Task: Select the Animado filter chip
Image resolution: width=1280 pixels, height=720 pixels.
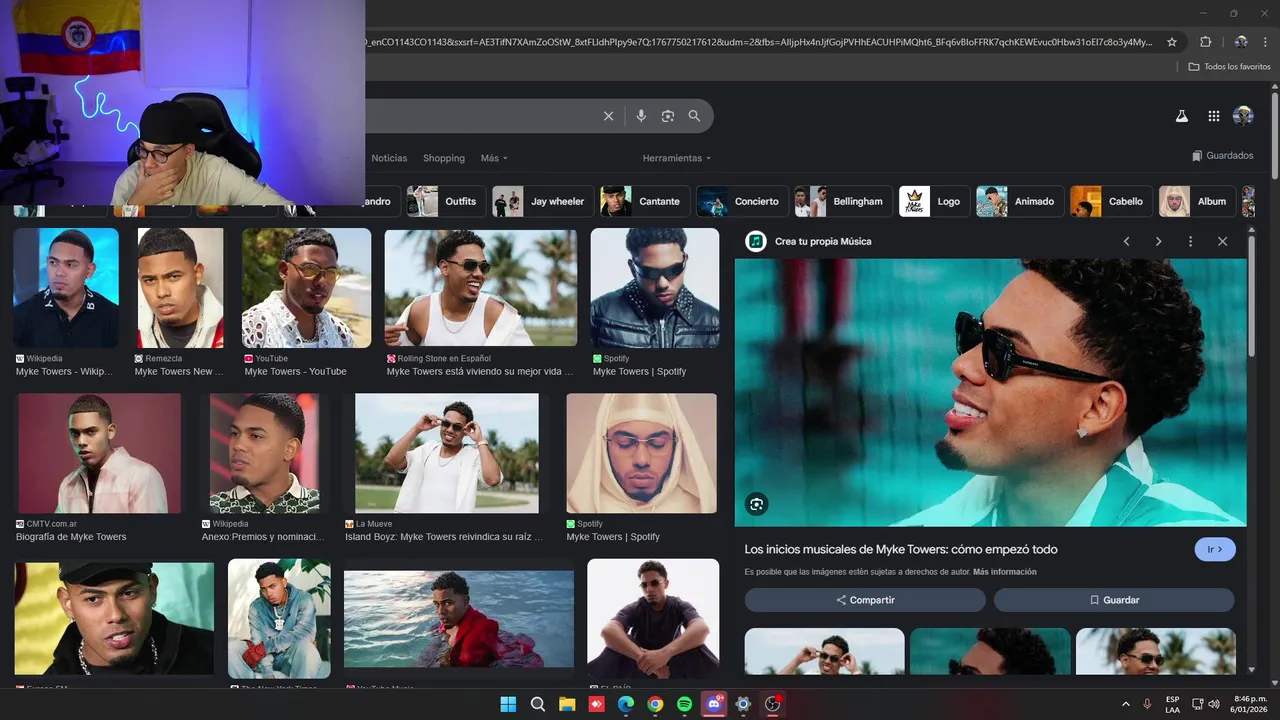Action: (1019, 201)
